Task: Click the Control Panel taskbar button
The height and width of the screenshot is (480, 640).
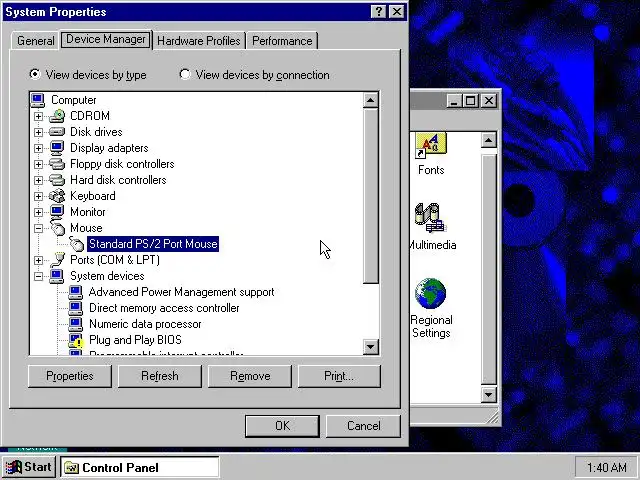Action: [140, 467]
